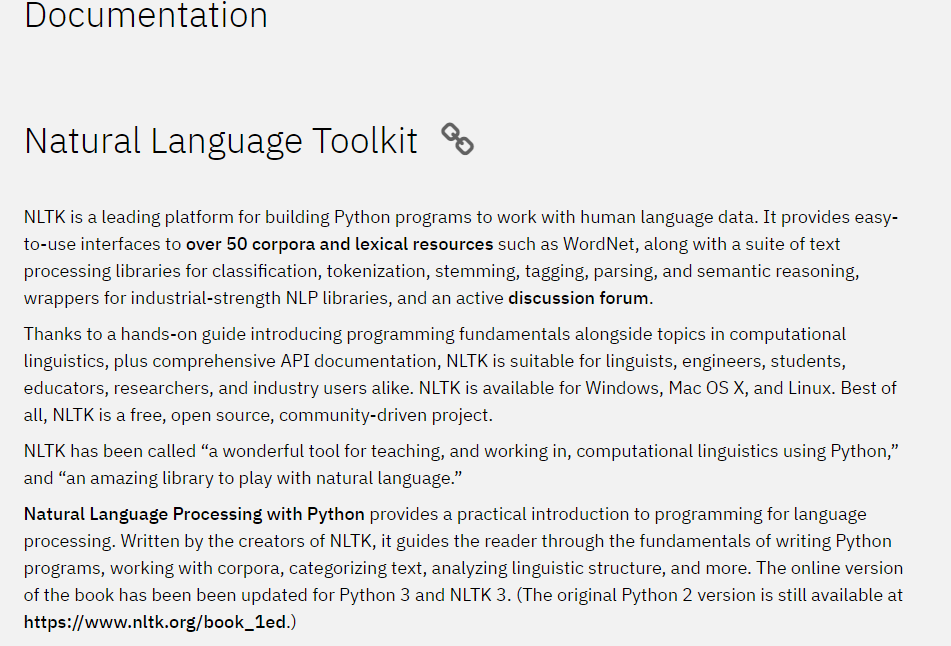Viewport: 951px width, 646px height.
Task: Click the phrase 'Written by the creators of NLTK'
Action: pos(246,541)
